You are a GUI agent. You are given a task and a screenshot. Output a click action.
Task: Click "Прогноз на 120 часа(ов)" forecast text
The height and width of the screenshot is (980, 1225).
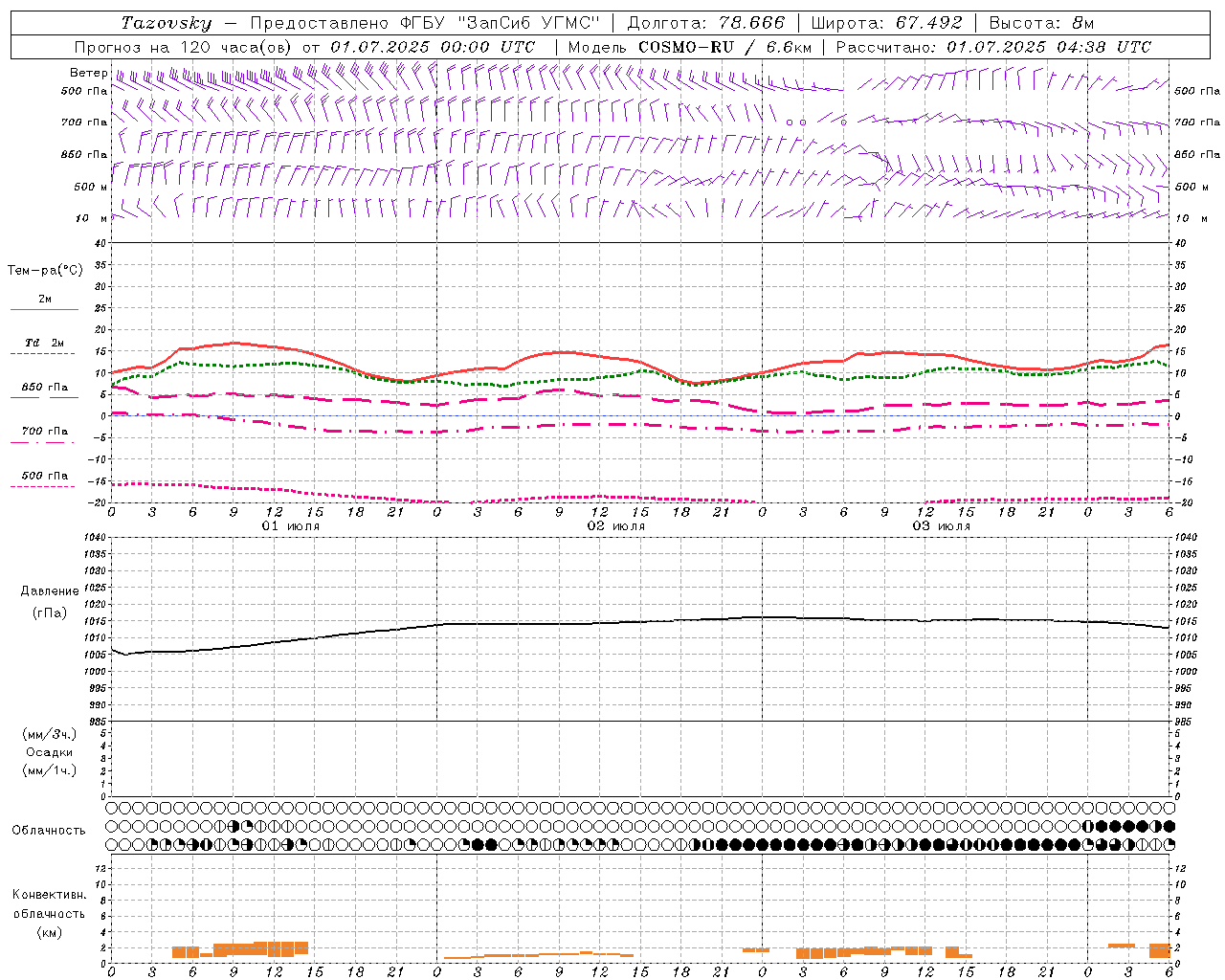[x=185, y=47]
